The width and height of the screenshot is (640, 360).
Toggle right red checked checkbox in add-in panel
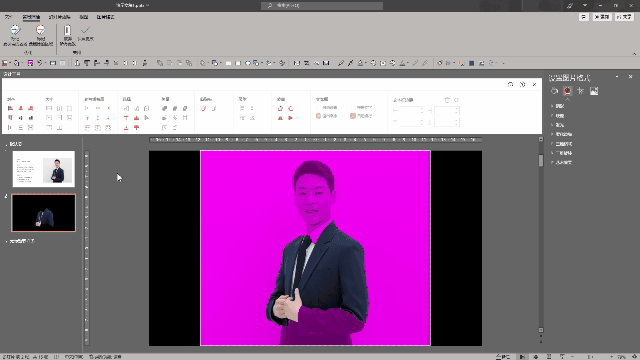[353, 116]
